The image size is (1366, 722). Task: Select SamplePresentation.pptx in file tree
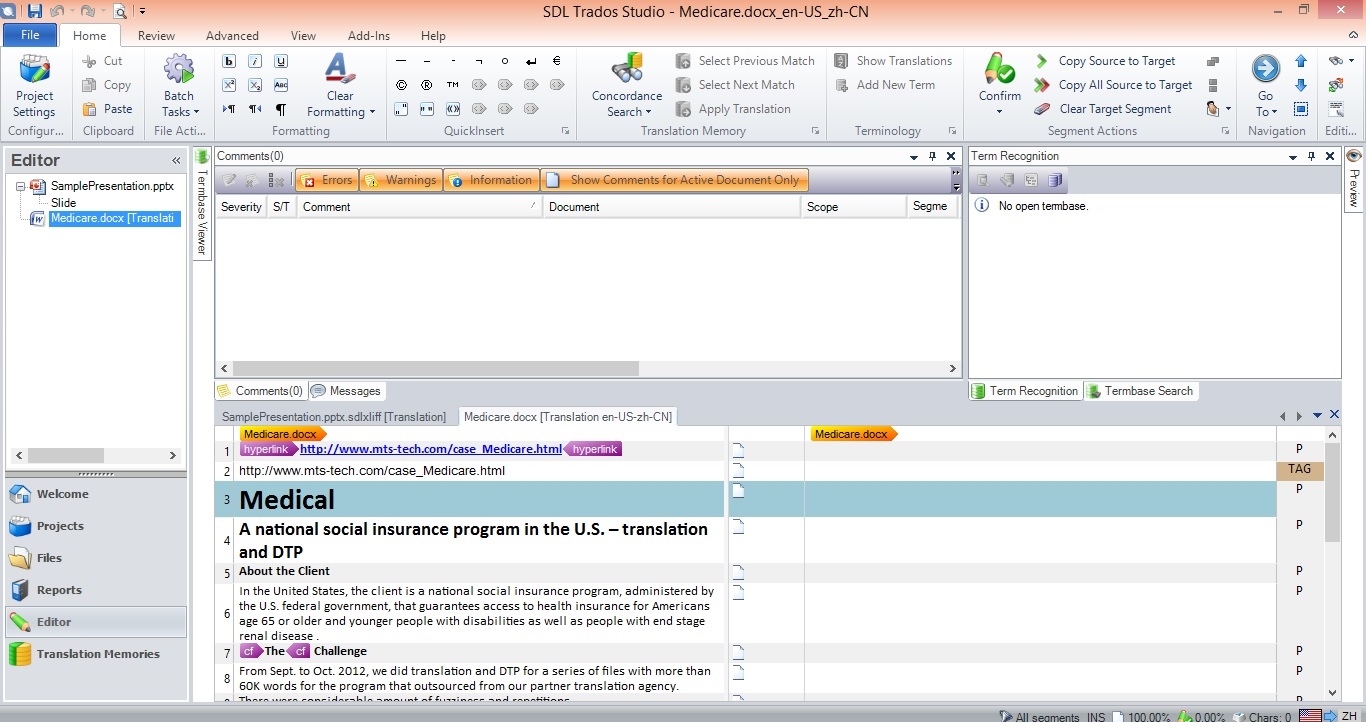pos(112,186)
